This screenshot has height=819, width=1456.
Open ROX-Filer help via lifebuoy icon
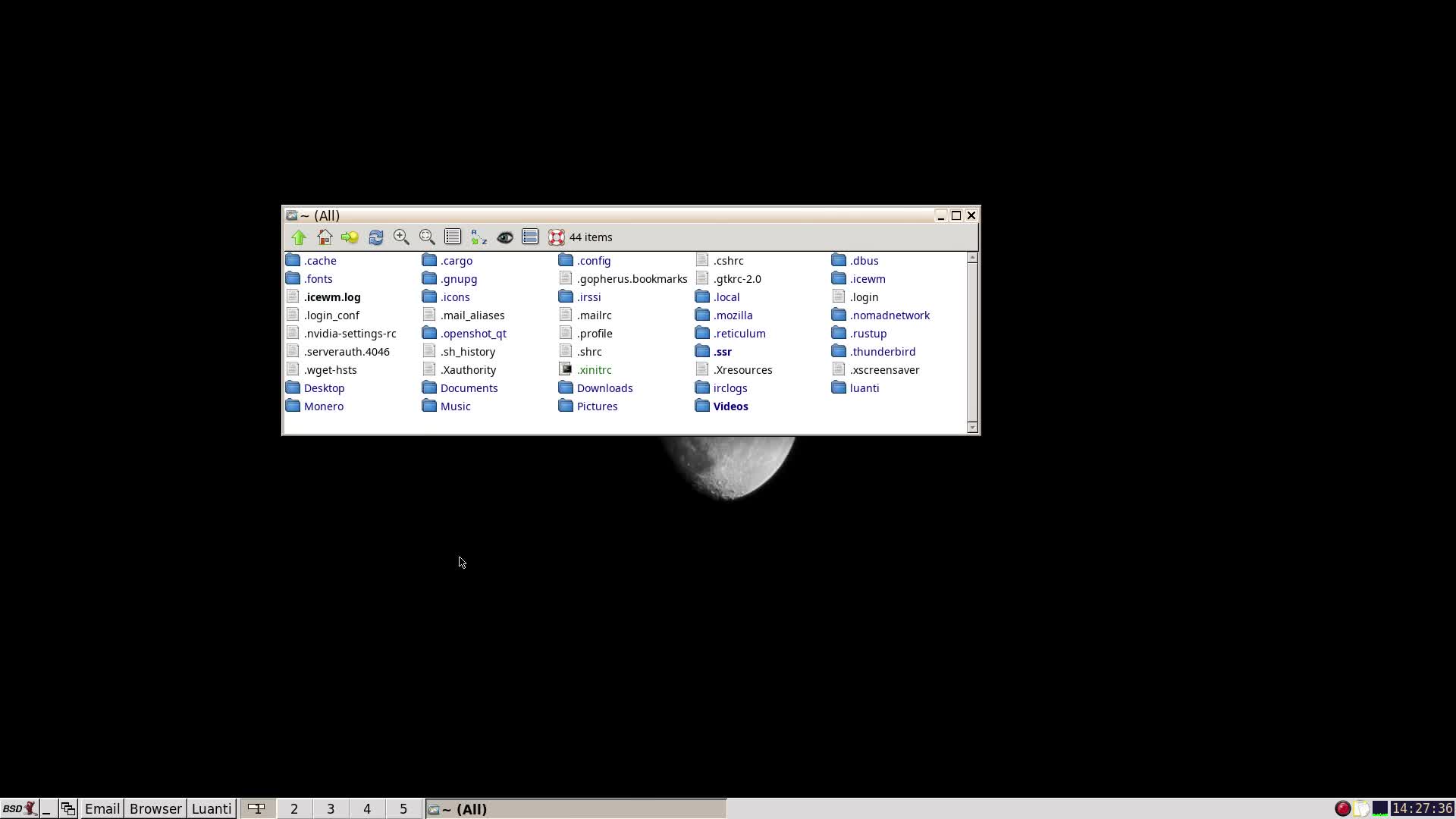click(x=556, y=237)
